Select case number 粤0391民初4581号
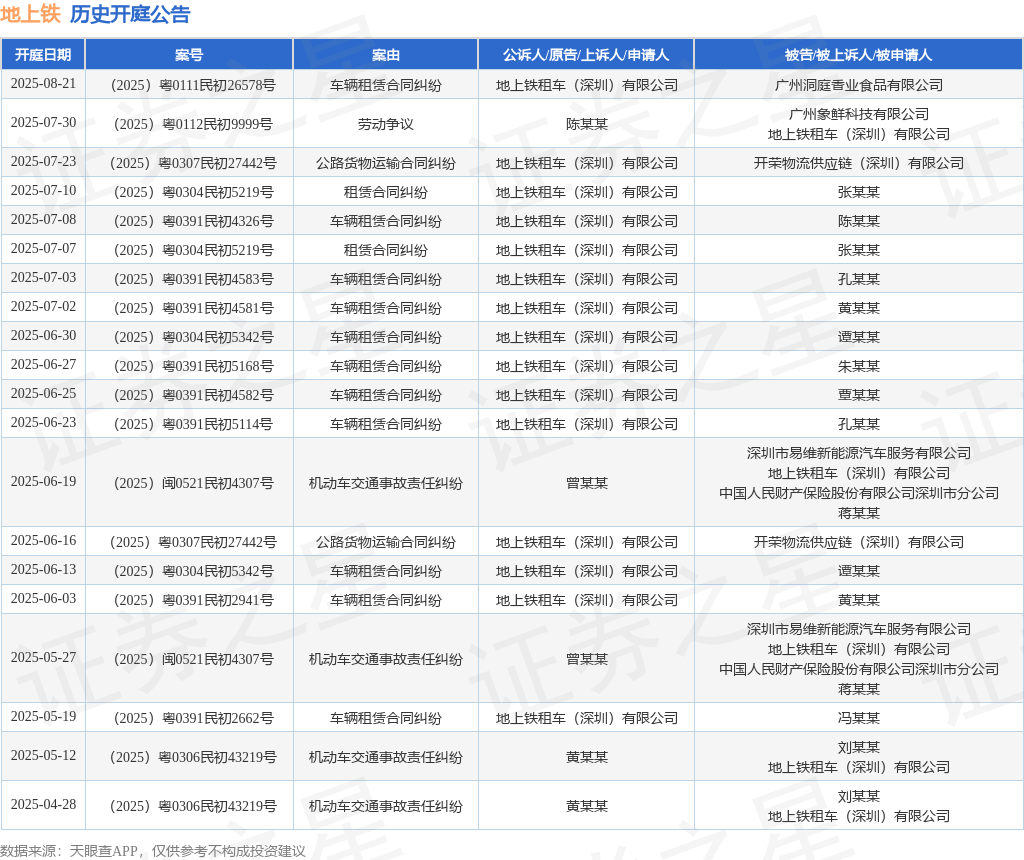 (193, 308)
